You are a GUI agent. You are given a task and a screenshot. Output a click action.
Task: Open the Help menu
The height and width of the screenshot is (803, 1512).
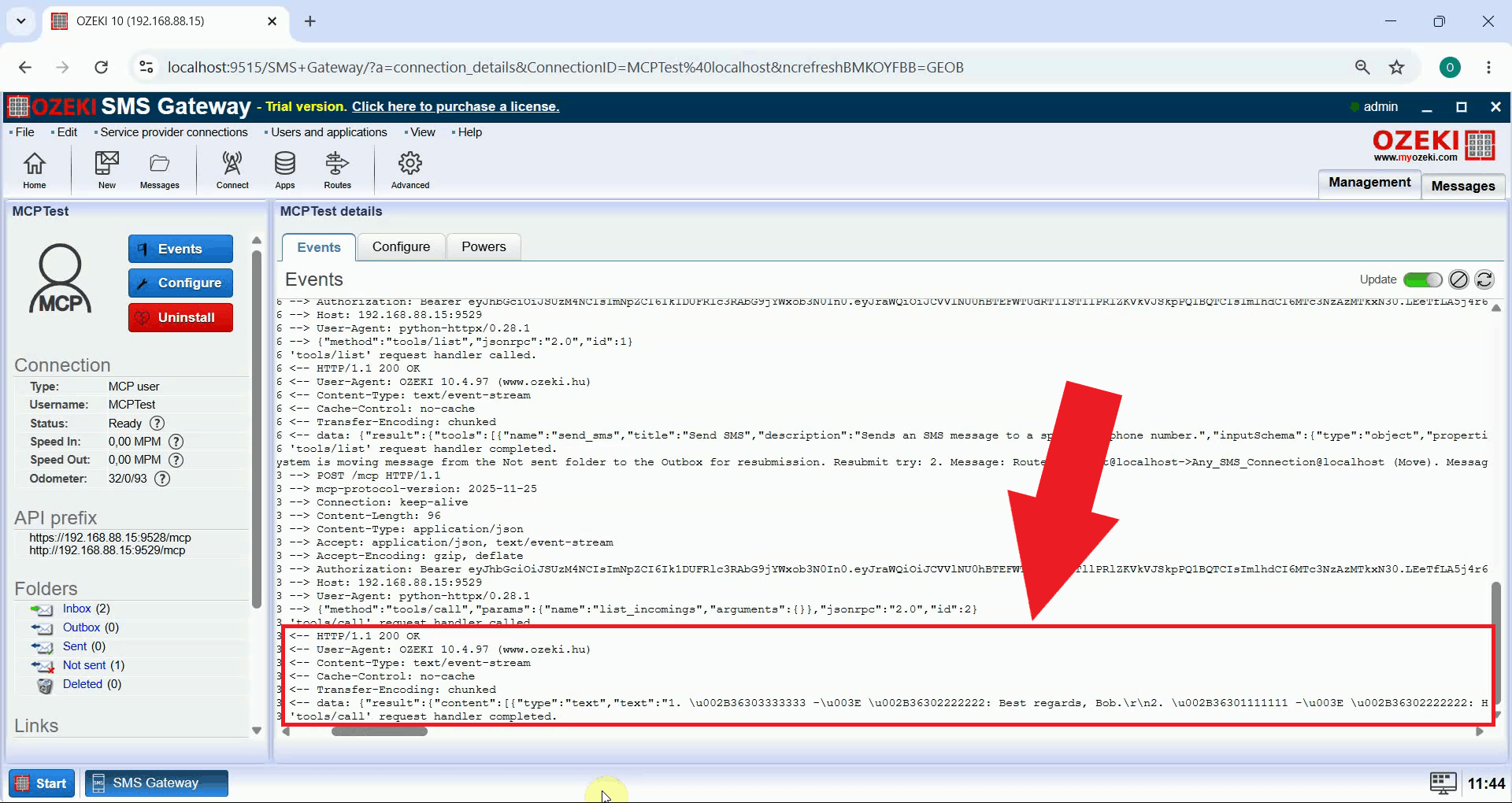469,132
